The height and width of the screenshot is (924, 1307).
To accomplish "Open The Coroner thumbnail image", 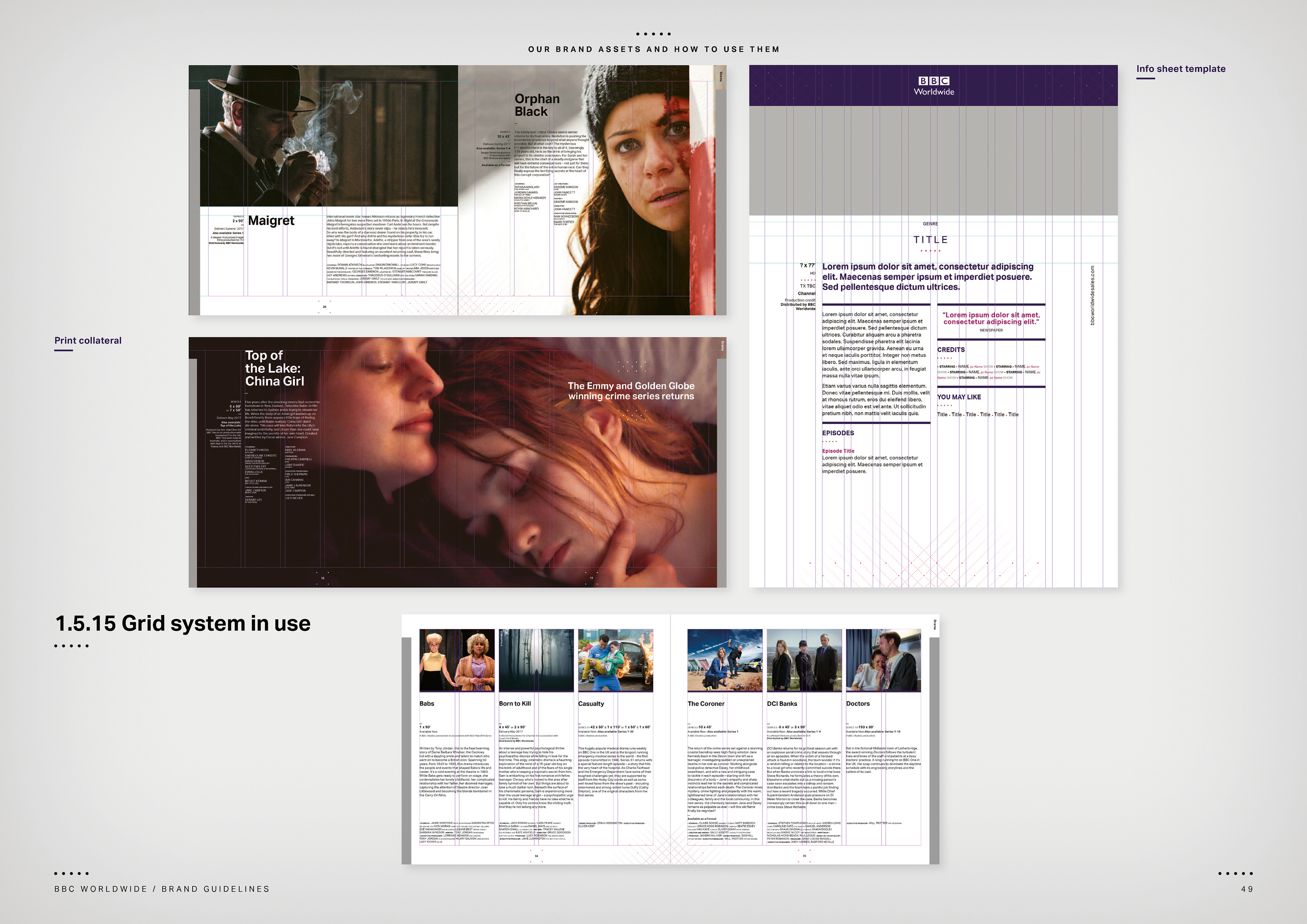I will (725, 660).
